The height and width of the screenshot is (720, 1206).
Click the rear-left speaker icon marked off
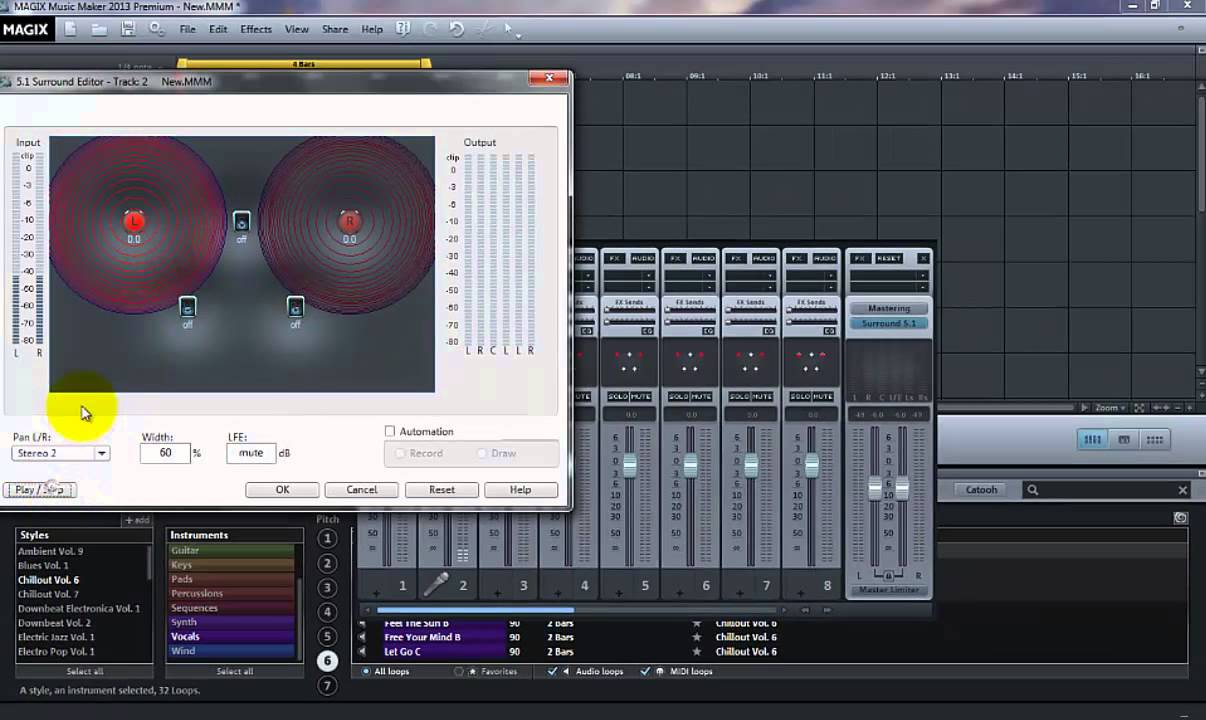pyautogui.click(x=187, y=306)
